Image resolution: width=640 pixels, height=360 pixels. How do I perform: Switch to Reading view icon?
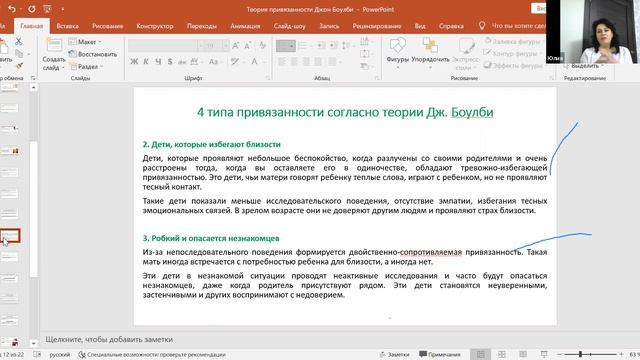523,354
